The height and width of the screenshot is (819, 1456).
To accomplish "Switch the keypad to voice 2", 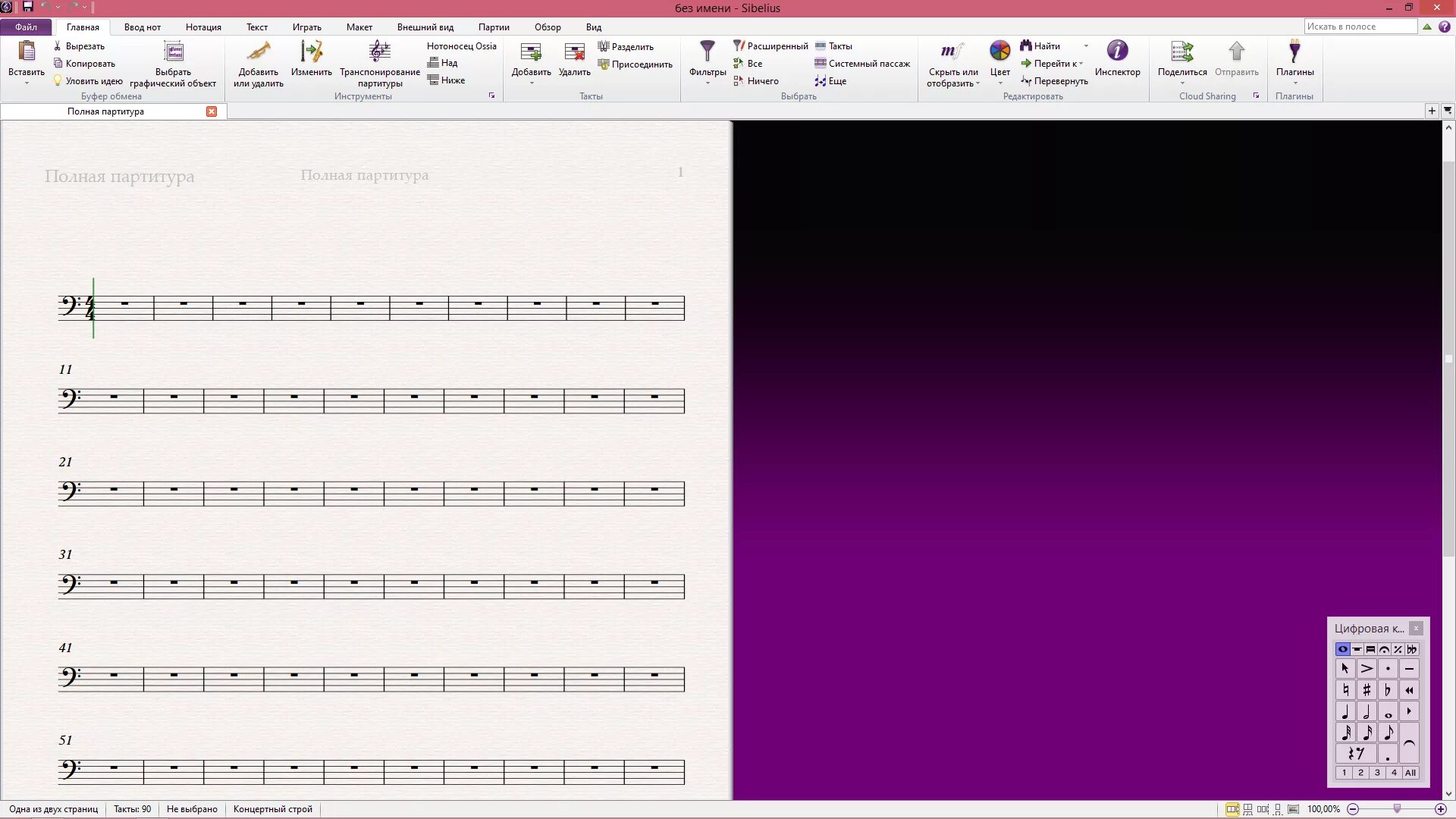I will (x=1360, y=773).
